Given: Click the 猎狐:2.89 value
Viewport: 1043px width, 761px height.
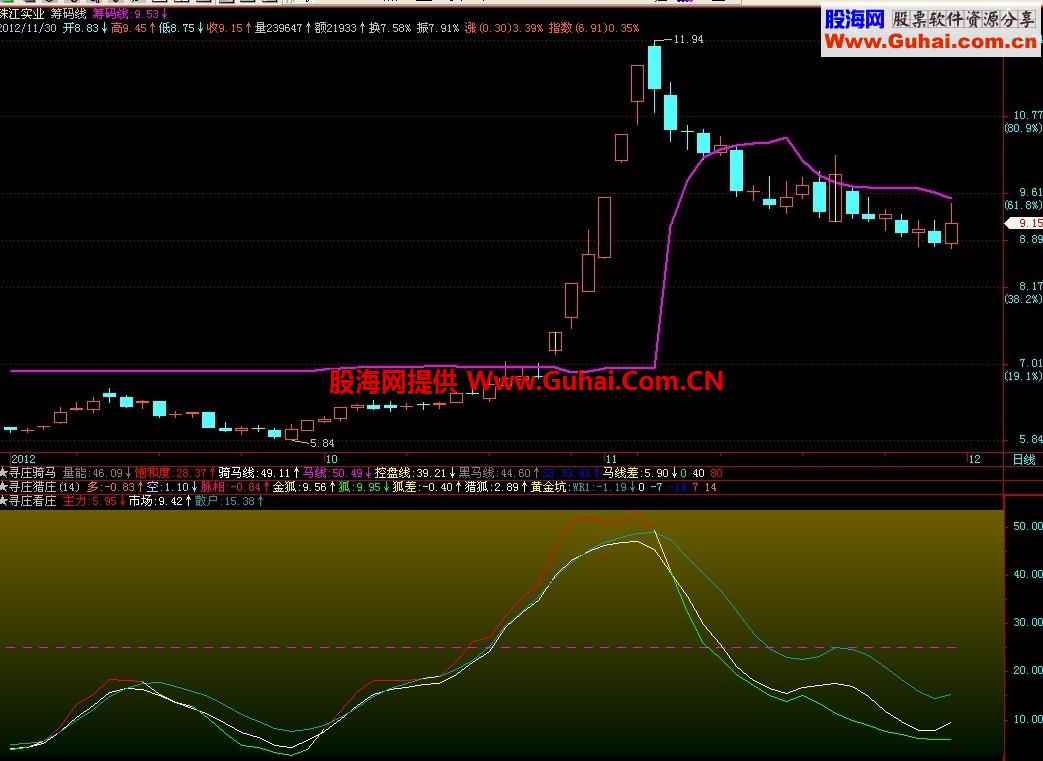Looking at the screenshot, I should point(496,487).
